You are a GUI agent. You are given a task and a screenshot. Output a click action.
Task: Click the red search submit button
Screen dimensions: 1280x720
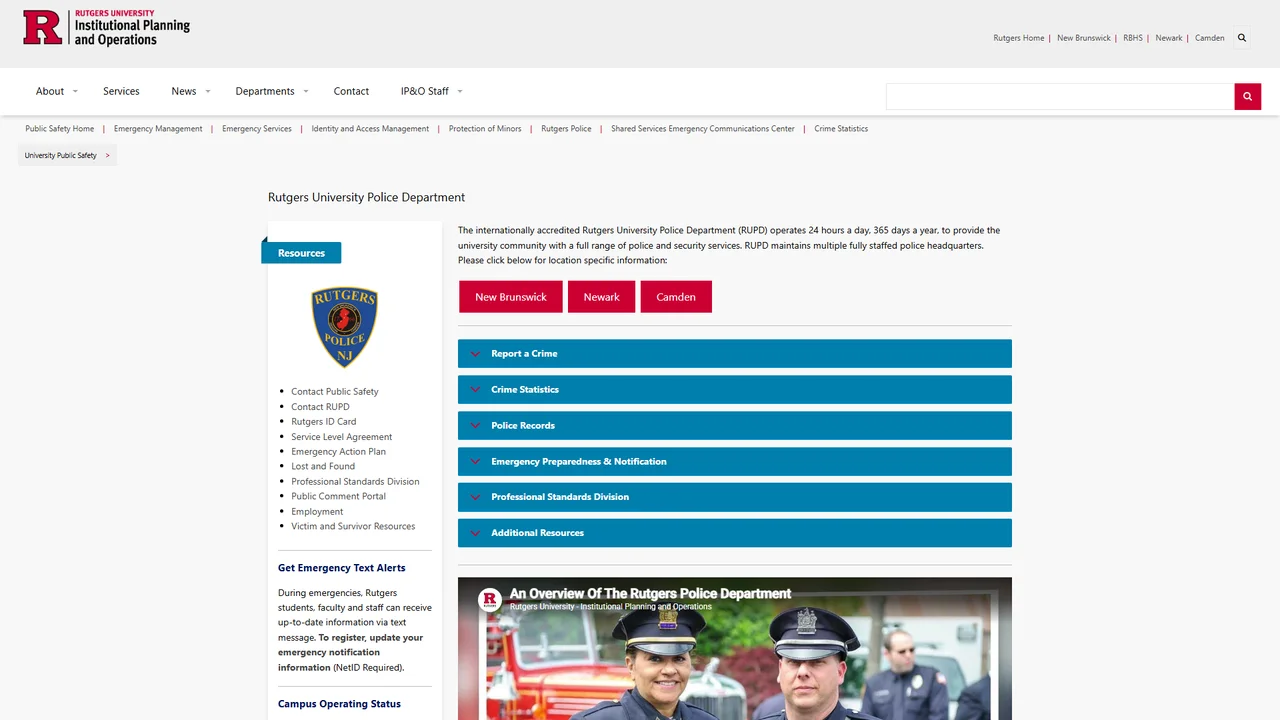tap(1247, 96)
